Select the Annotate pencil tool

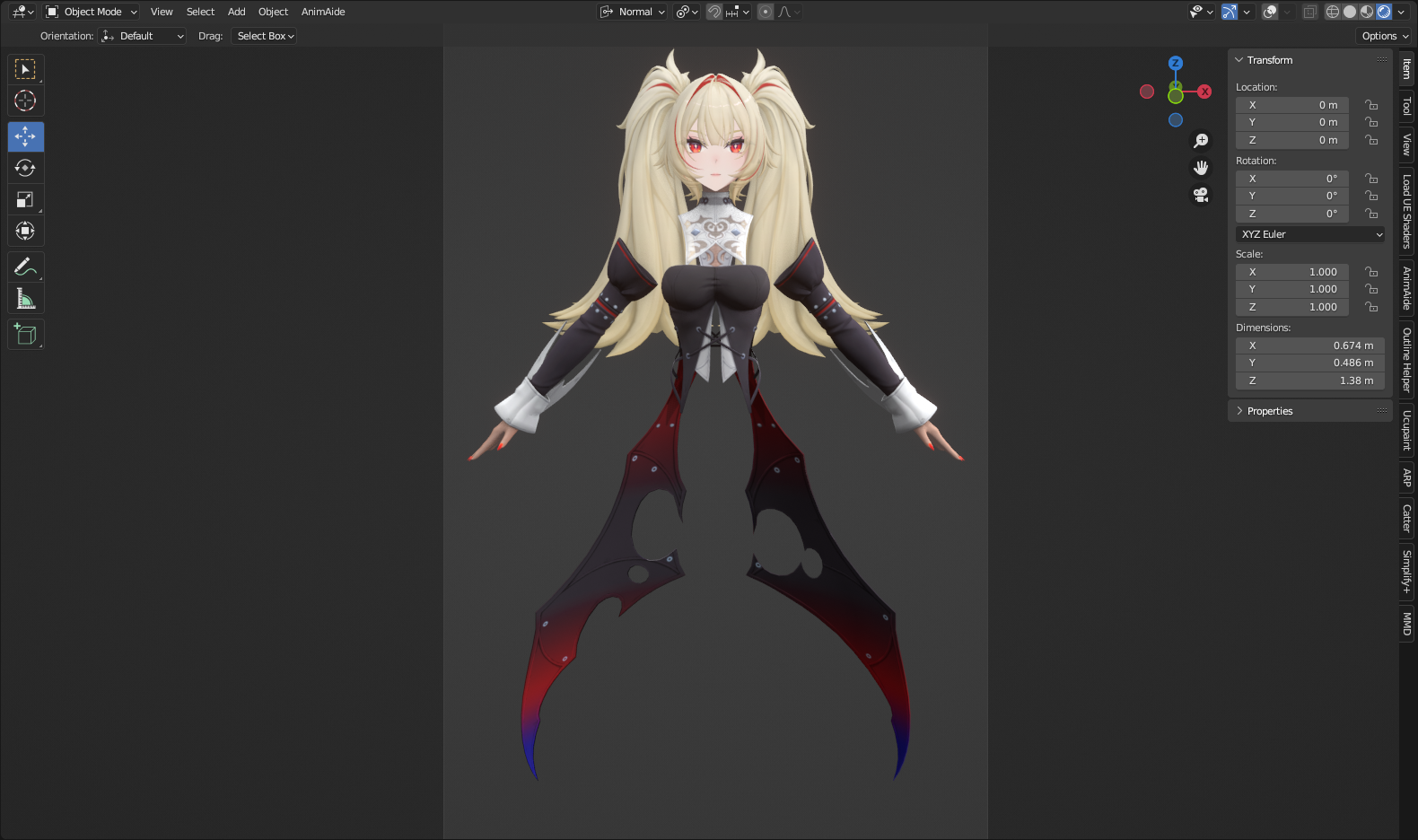pyautogui.click(x=25, y=267)
